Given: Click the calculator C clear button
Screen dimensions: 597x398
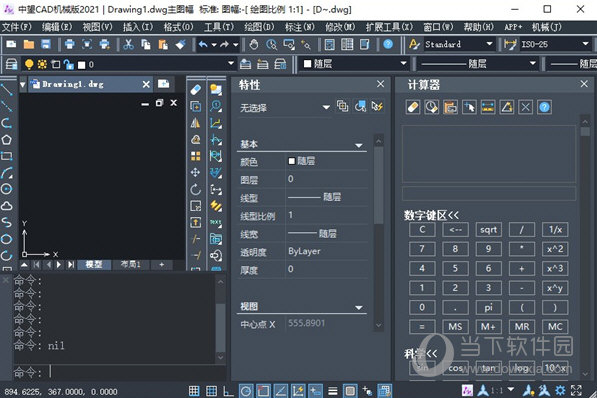Looking at the screenshot, I should click(x=422, y=230).
